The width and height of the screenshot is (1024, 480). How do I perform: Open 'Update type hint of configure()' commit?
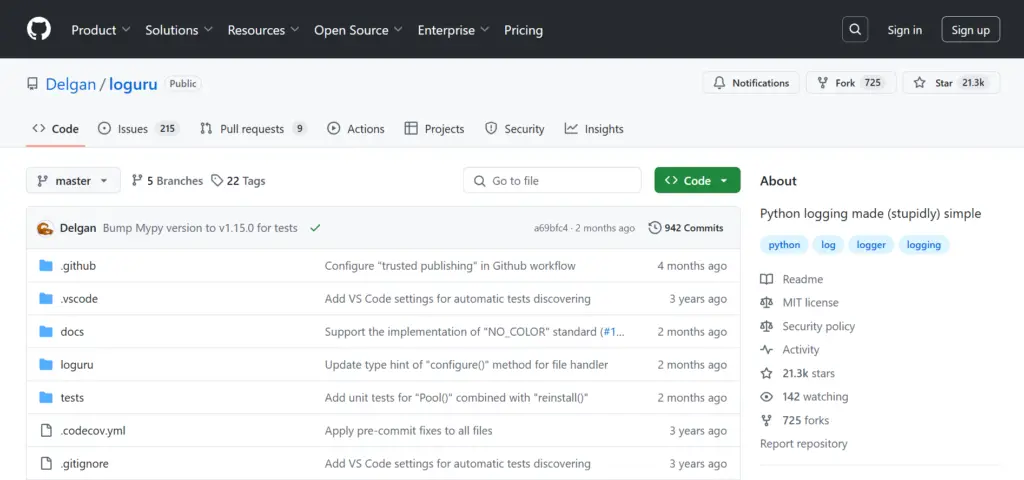[x=466, y=364]
